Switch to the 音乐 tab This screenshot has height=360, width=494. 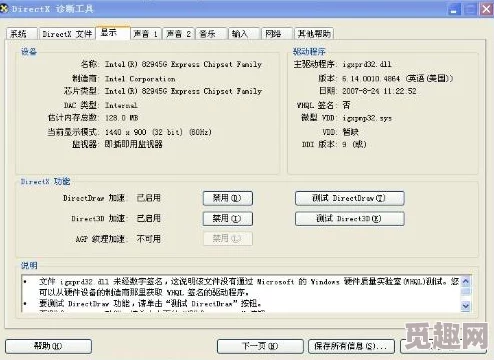coord(211,34)
